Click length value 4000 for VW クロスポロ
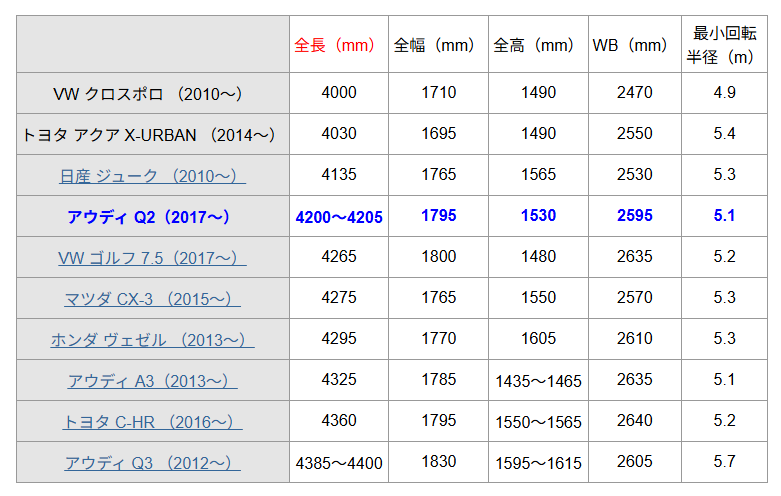Viewport: 781px width, 496px height. [339, 92]
